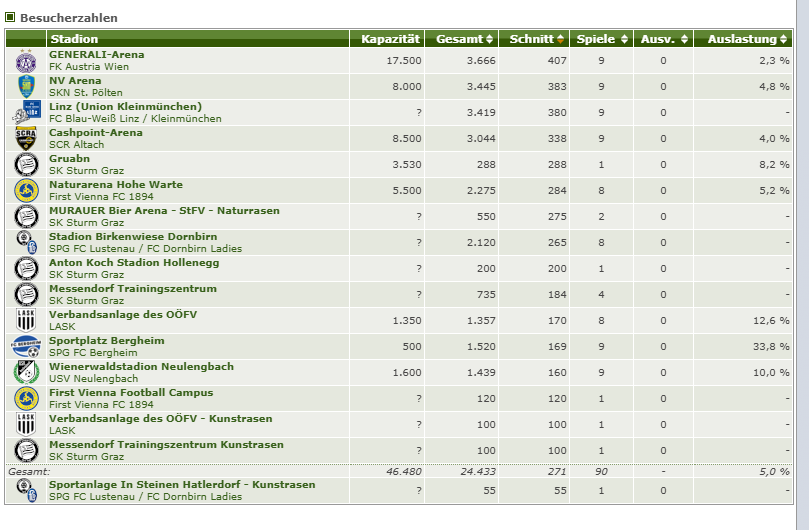Screen dimensions: 809x530
Task: Open Linz (Union Kleinmünchen) stadium link
Action: click(x=125, y=107)
